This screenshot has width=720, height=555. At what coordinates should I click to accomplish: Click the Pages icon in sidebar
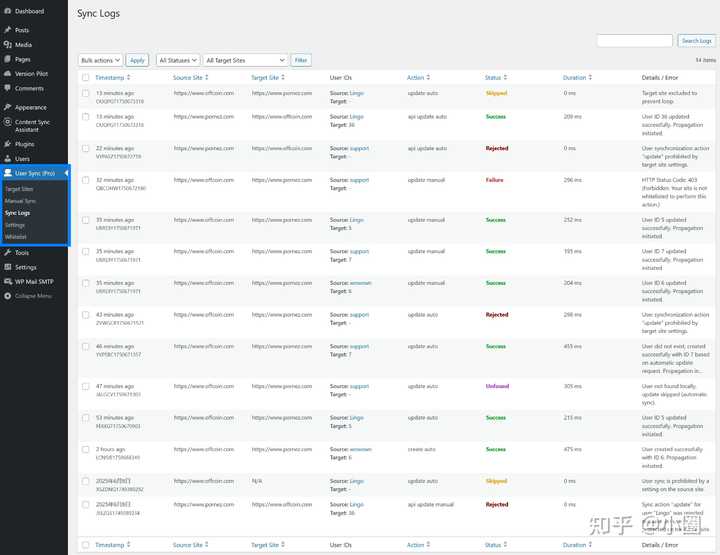tap(8, 59)
